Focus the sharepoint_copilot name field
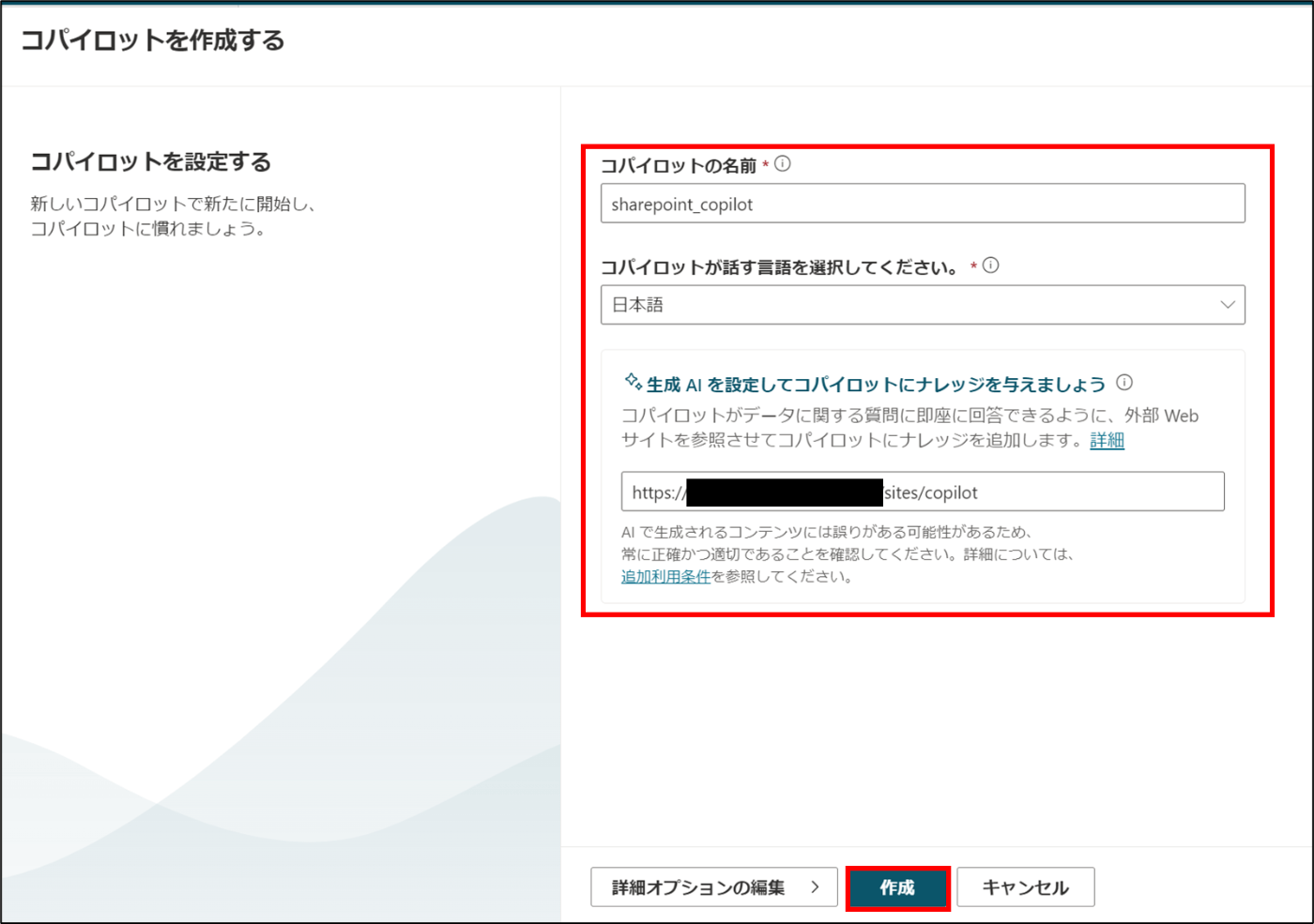 click(923, 204)
